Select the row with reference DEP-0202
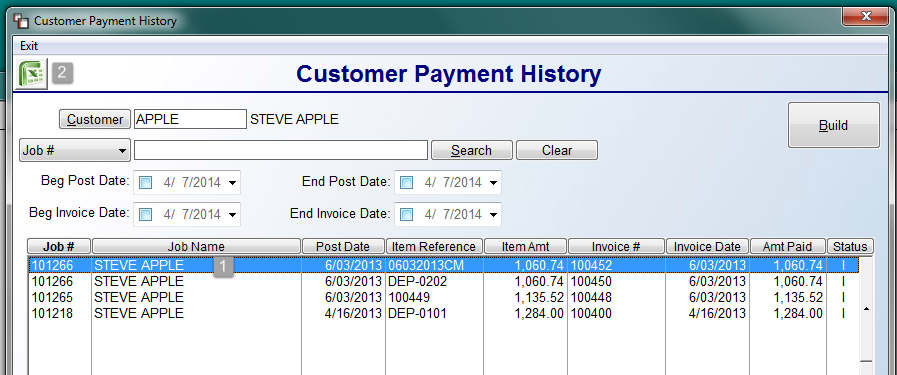This screenshot has width=897, height=375. 443,281
